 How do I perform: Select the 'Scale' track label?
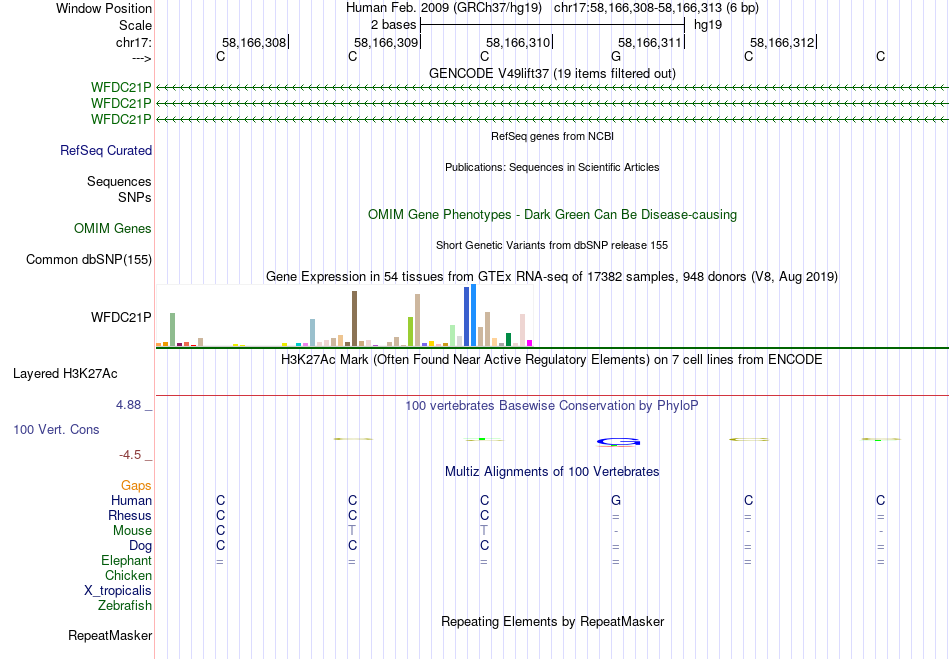[135, 25]
